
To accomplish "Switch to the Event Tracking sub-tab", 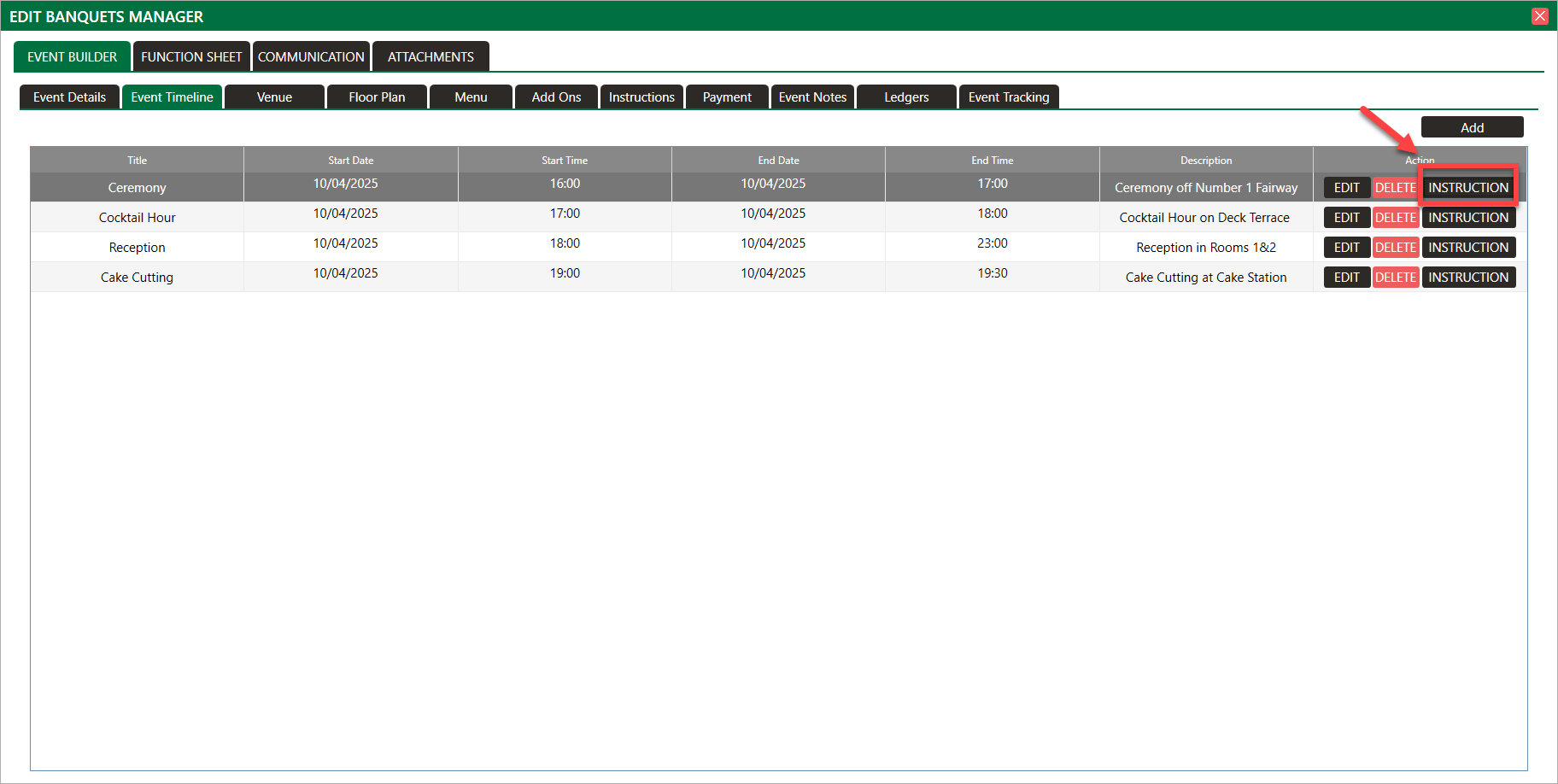I will click(1009, 97).
